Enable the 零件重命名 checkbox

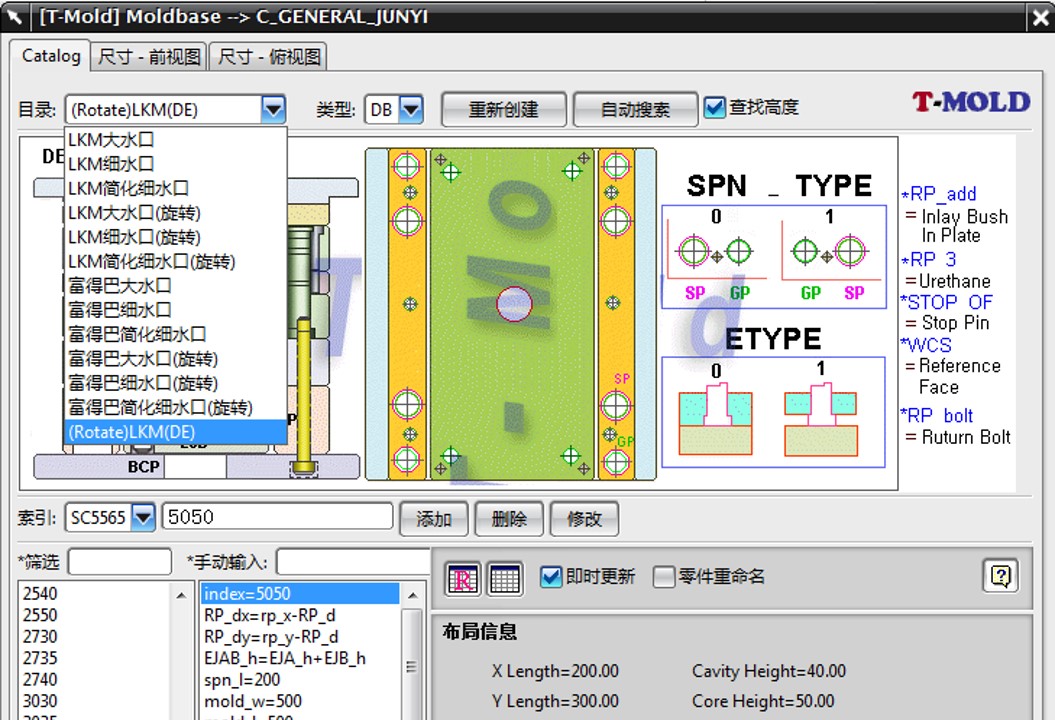point(664,577)
